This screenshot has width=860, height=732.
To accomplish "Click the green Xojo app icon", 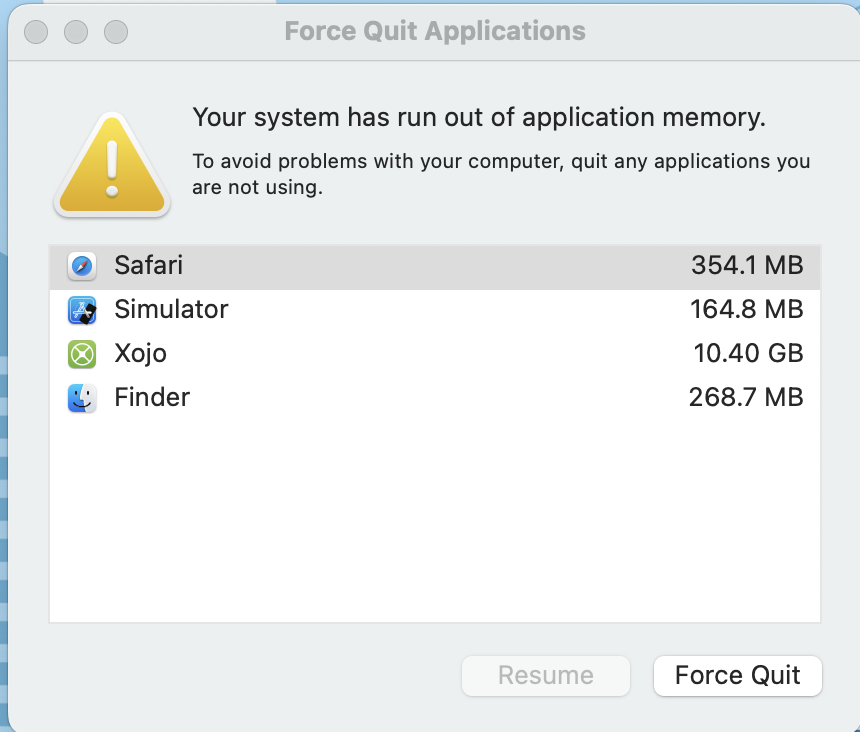I will 82,354.
